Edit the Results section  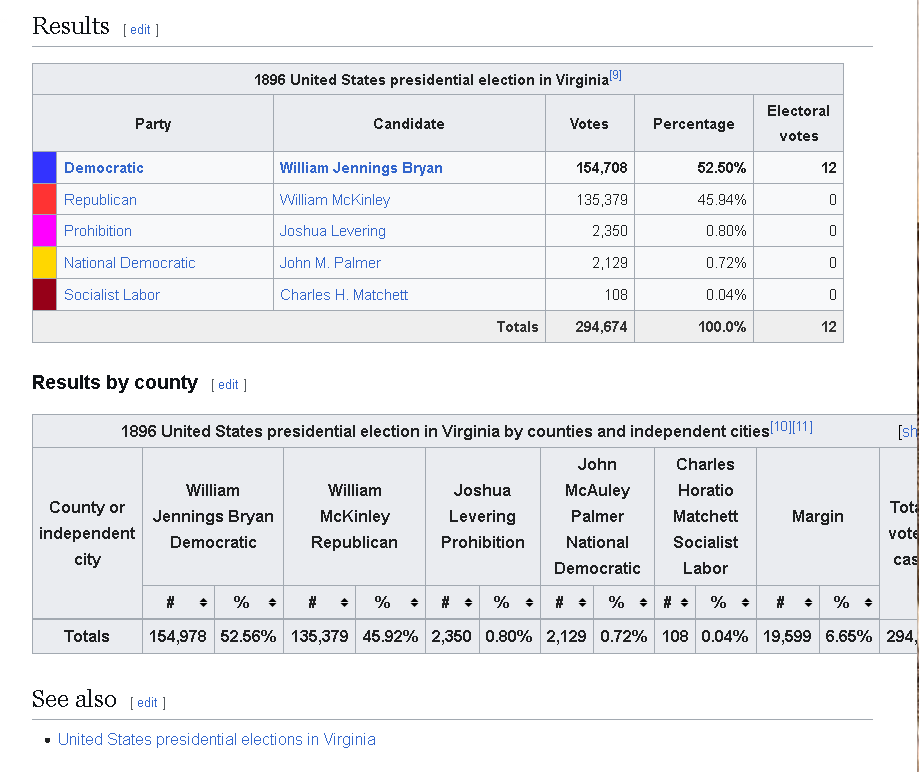coord(140,30)
